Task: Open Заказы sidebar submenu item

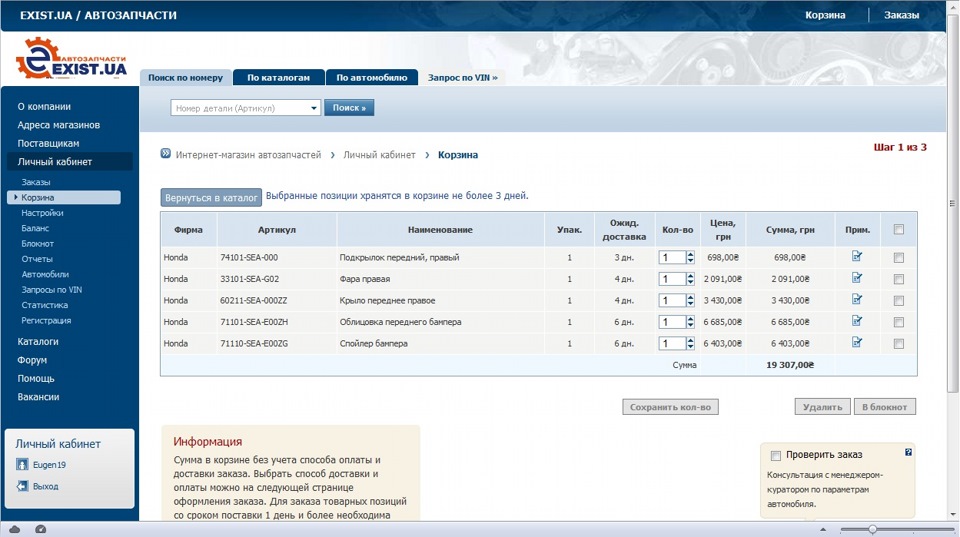Action: [36, 182]
